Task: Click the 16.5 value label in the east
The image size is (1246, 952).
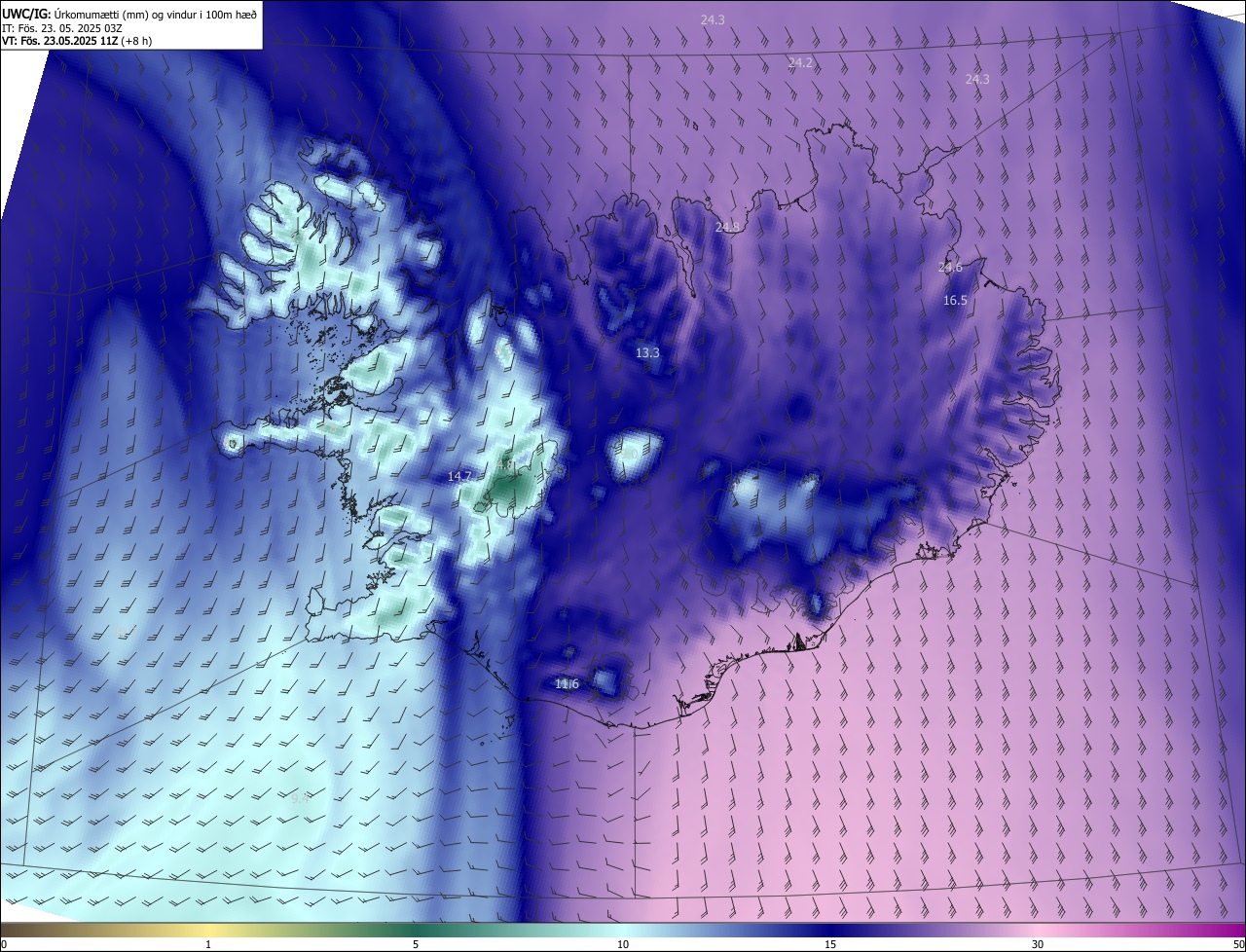Action: pos(955,301)
